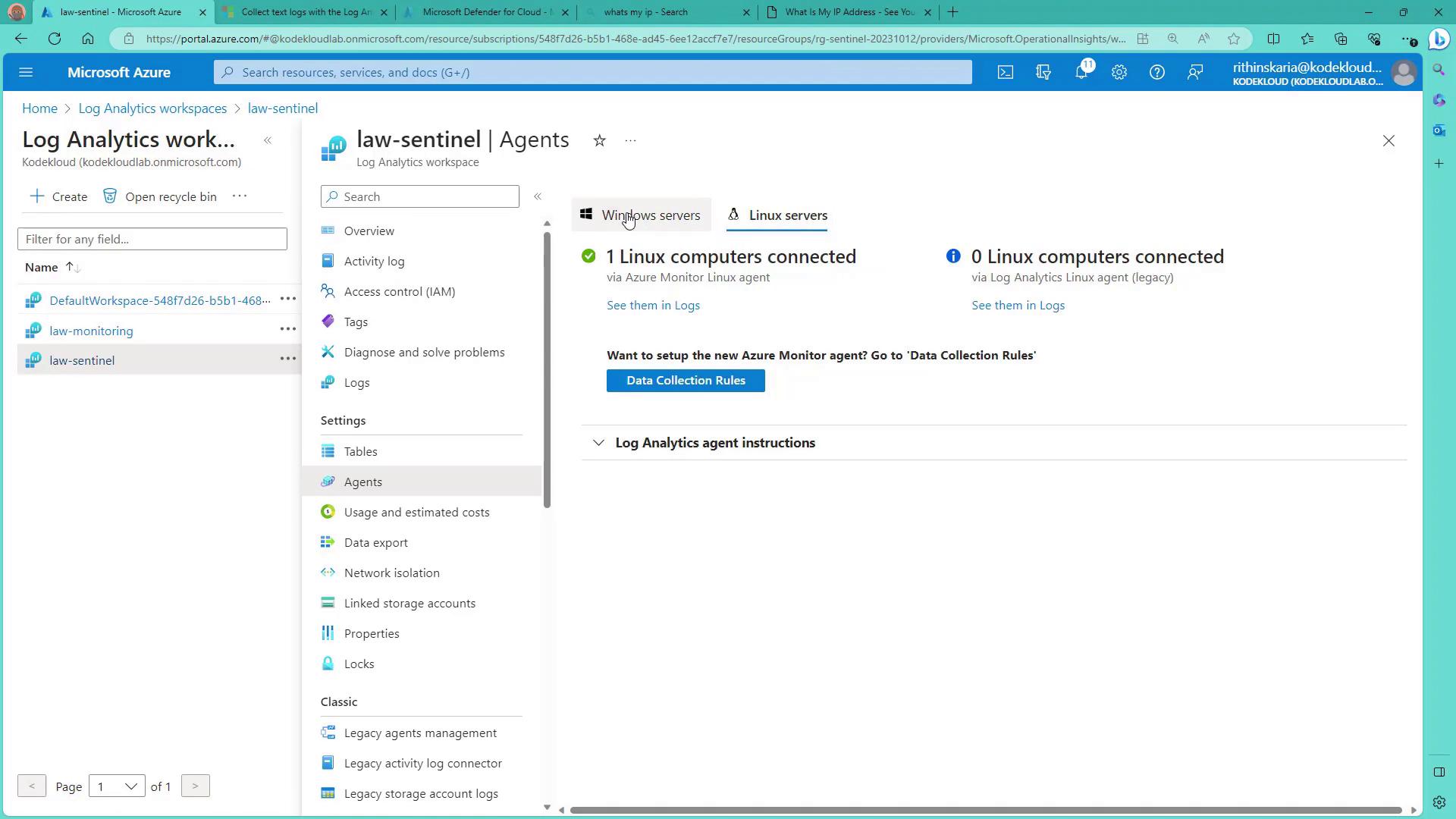This screenshot has width=1456, height=819.
Task: Click the Filter for any field box
Action: tap(152, 240)
